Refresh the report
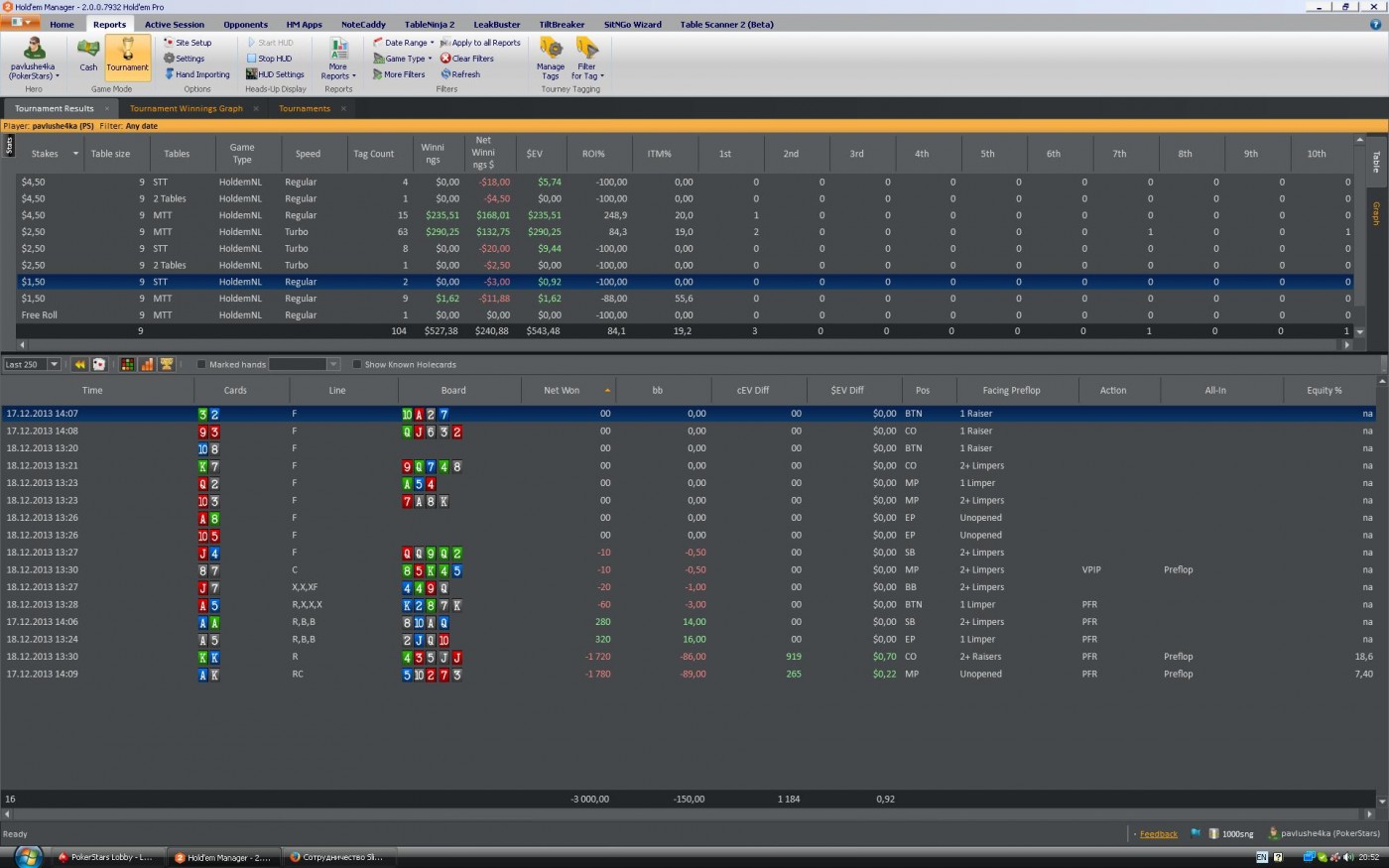The width and height of the screenshot is (1389, 868). tap(460, 74)
